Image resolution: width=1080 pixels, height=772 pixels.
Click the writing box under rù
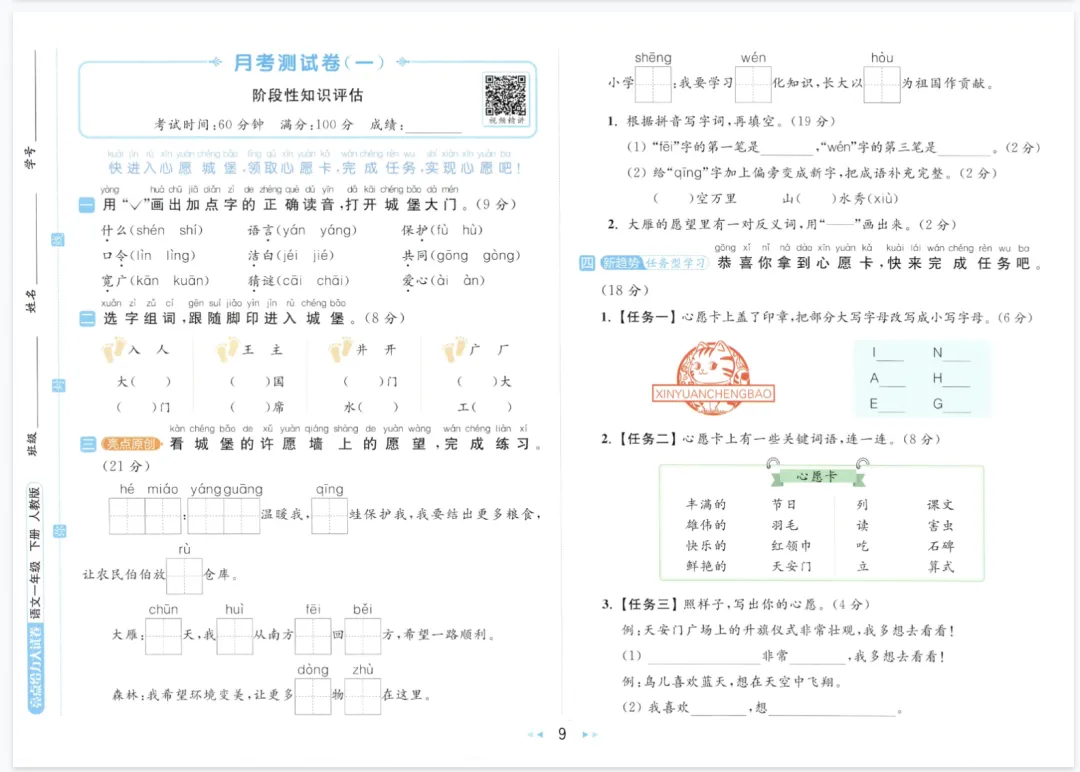pyautogui.click(x=185, y=575)
